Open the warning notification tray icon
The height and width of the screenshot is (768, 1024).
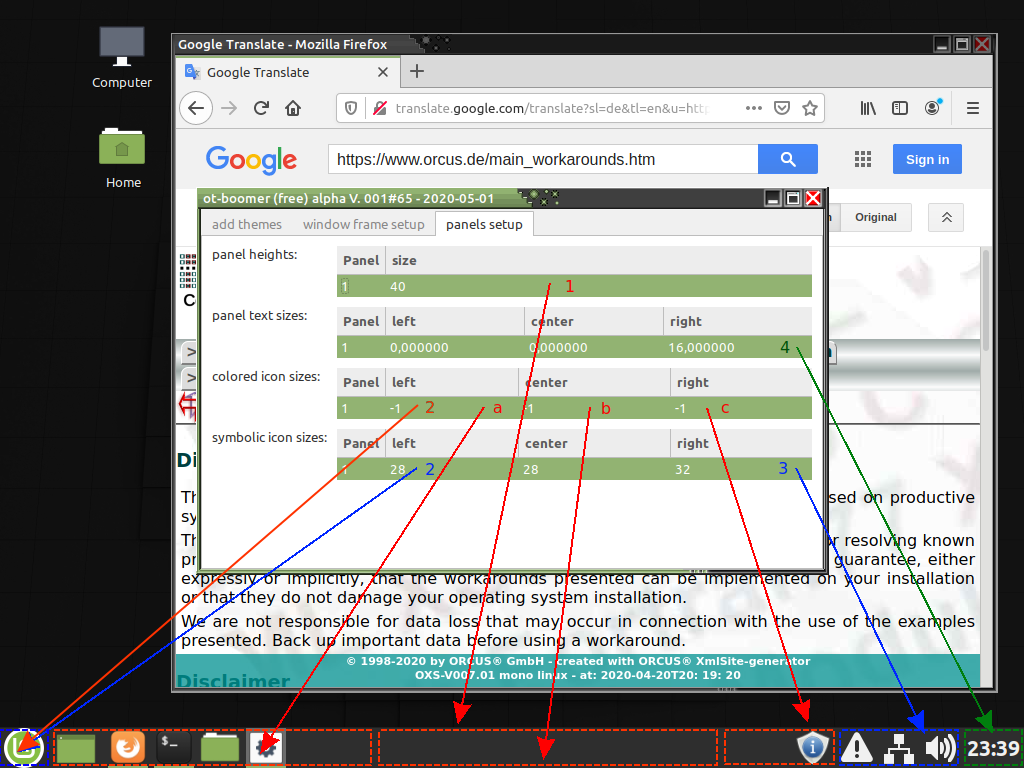point(856,748)
